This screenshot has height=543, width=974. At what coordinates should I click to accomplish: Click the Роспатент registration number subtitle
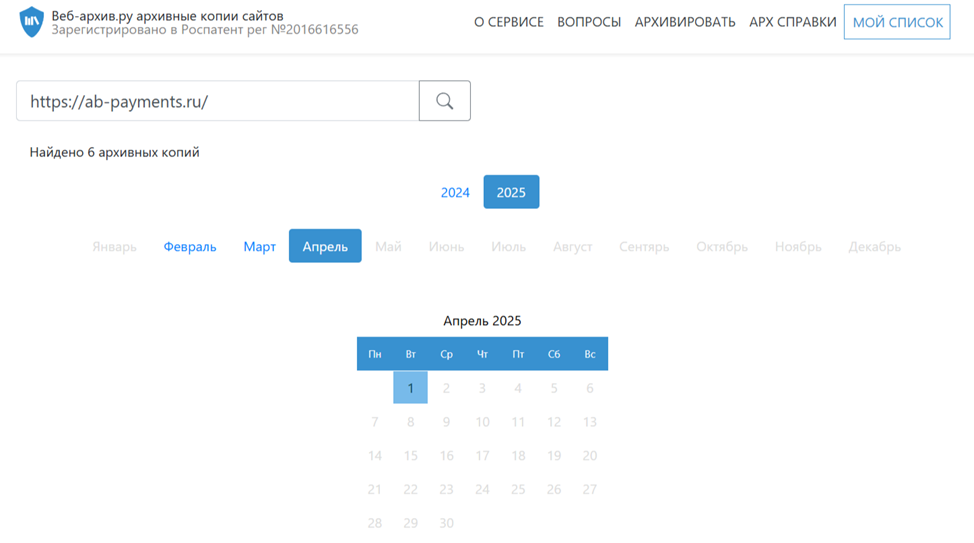[x=205, y=29]
